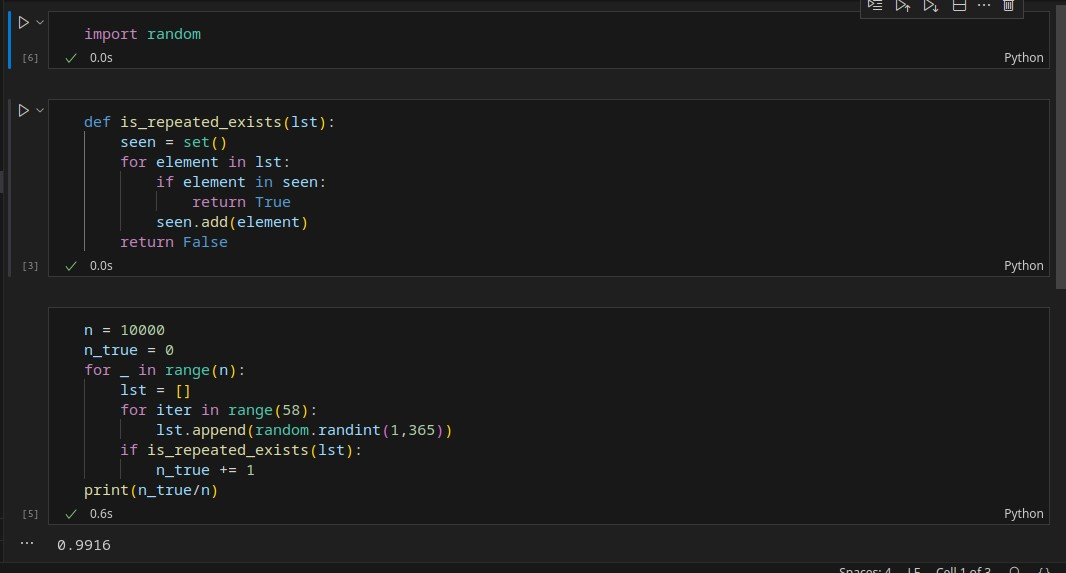Click the print(n_true/n) line
1066x573 pixels.
point(151,490)
